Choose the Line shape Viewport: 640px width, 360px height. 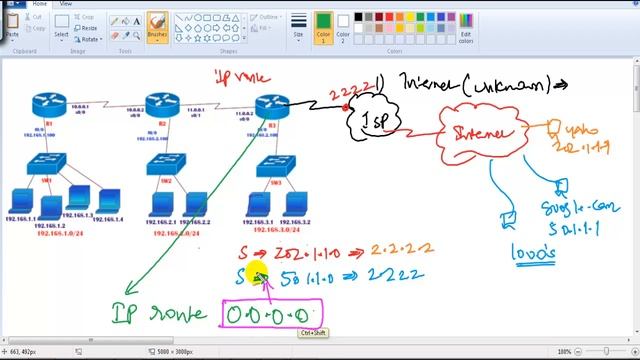(x=179, y=18)
